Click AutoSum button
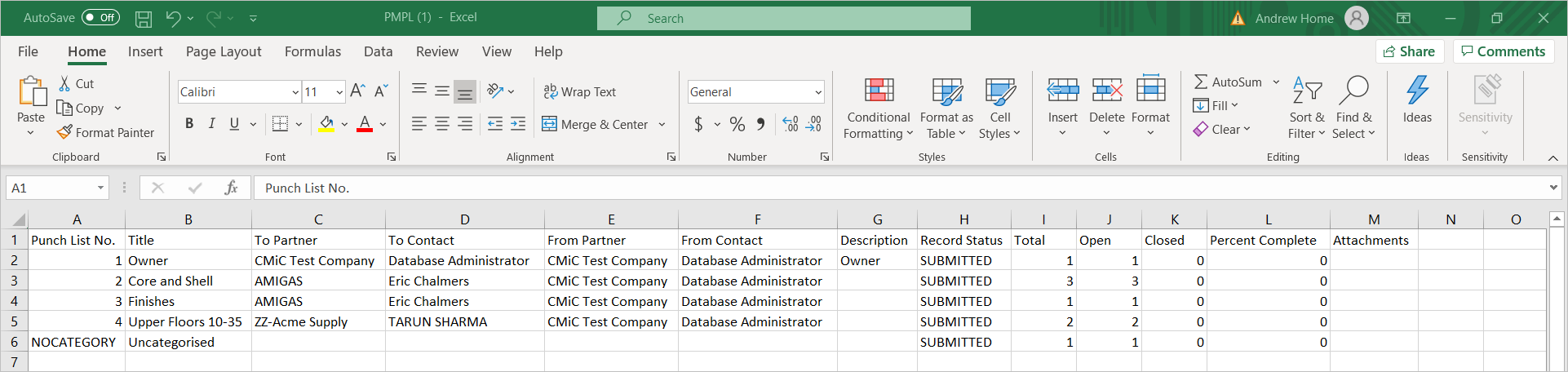This screenshot has width=1568, height=372. pyautogui.click(x=1229, y=82)
